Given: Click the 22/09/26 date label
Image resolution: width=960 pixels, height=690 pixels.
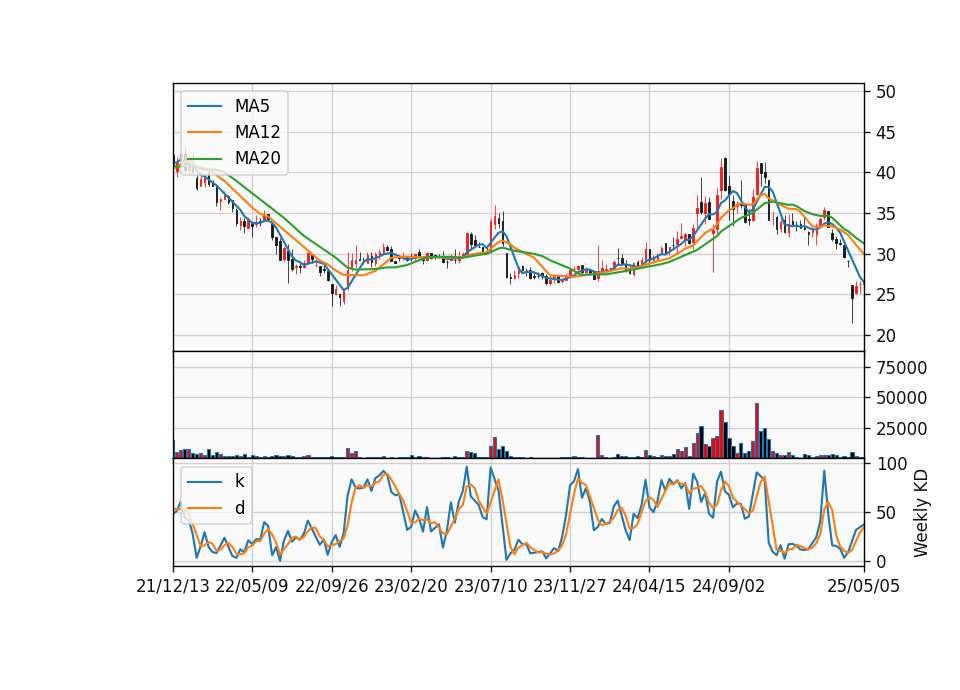Looking at the screenshot, I should (x=331, y=586).
